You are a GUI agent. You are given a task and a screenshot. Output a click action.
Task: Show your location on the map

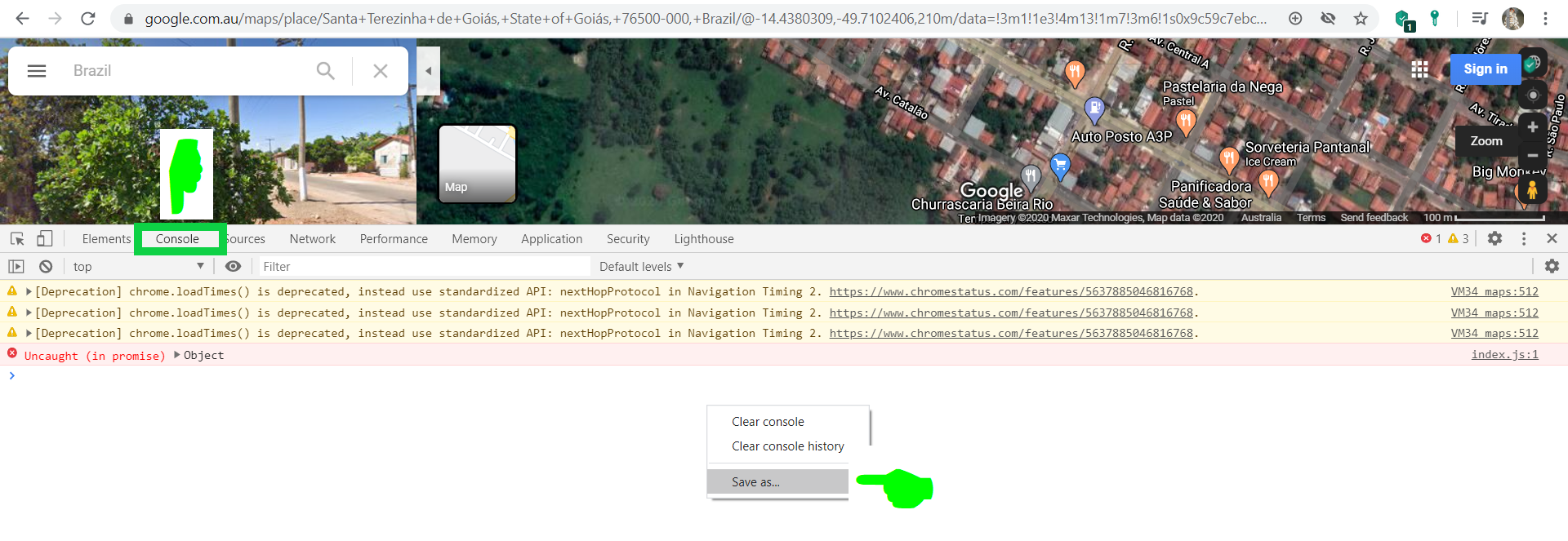pos(1533,95)
